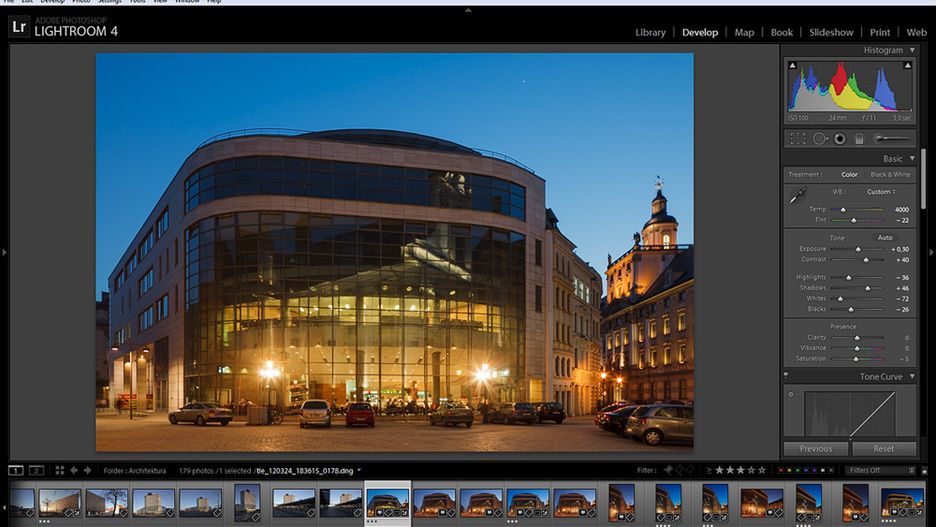This screenshot has height=527, width=936.
Task: Choose the Graduated Filter tool
Action: click(x=858, y=139)
